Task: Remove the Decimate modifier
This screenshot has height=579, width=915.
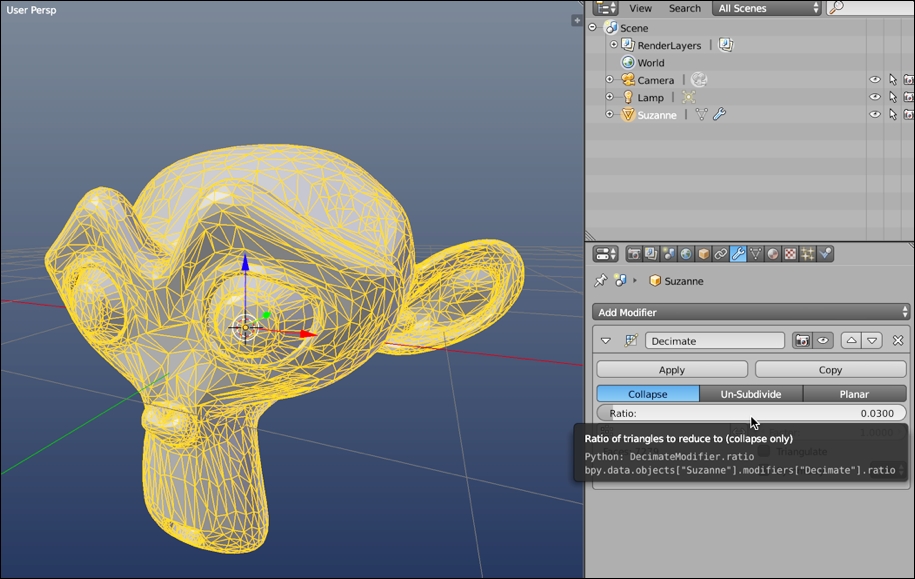Action: pos(898,340)
